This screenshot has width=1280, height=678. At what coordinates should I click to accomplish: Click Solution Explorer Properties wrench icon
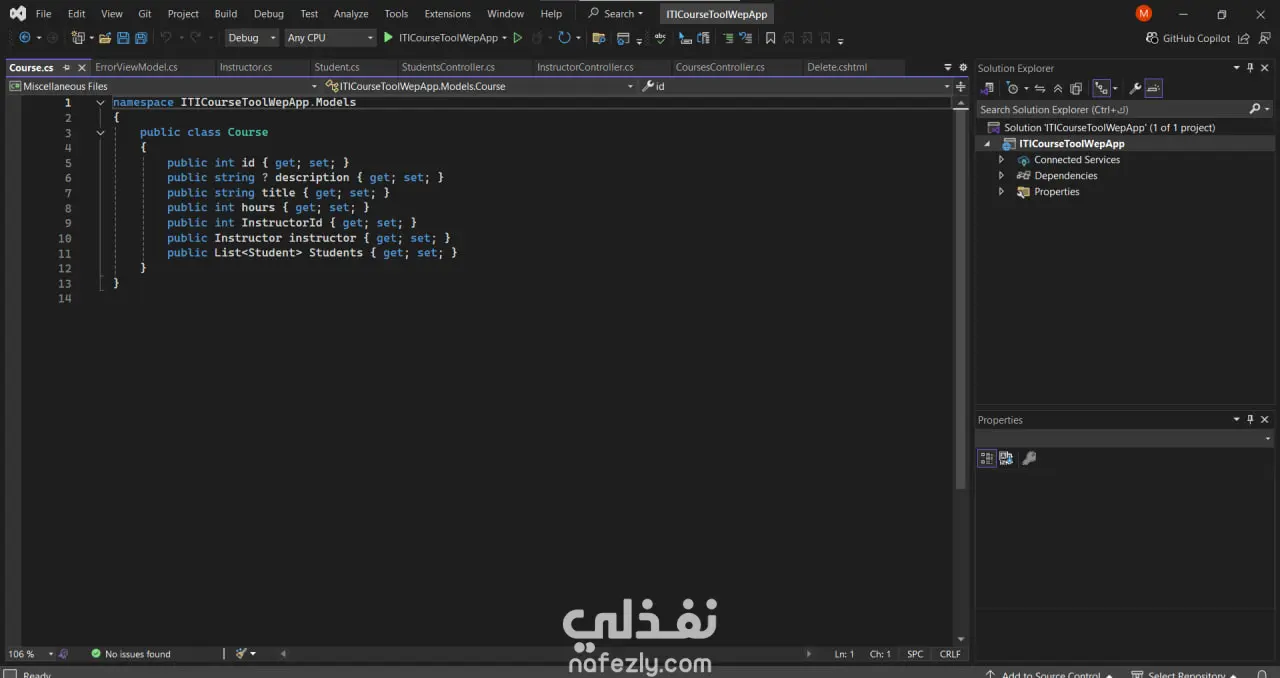(x=1135, y=88)
